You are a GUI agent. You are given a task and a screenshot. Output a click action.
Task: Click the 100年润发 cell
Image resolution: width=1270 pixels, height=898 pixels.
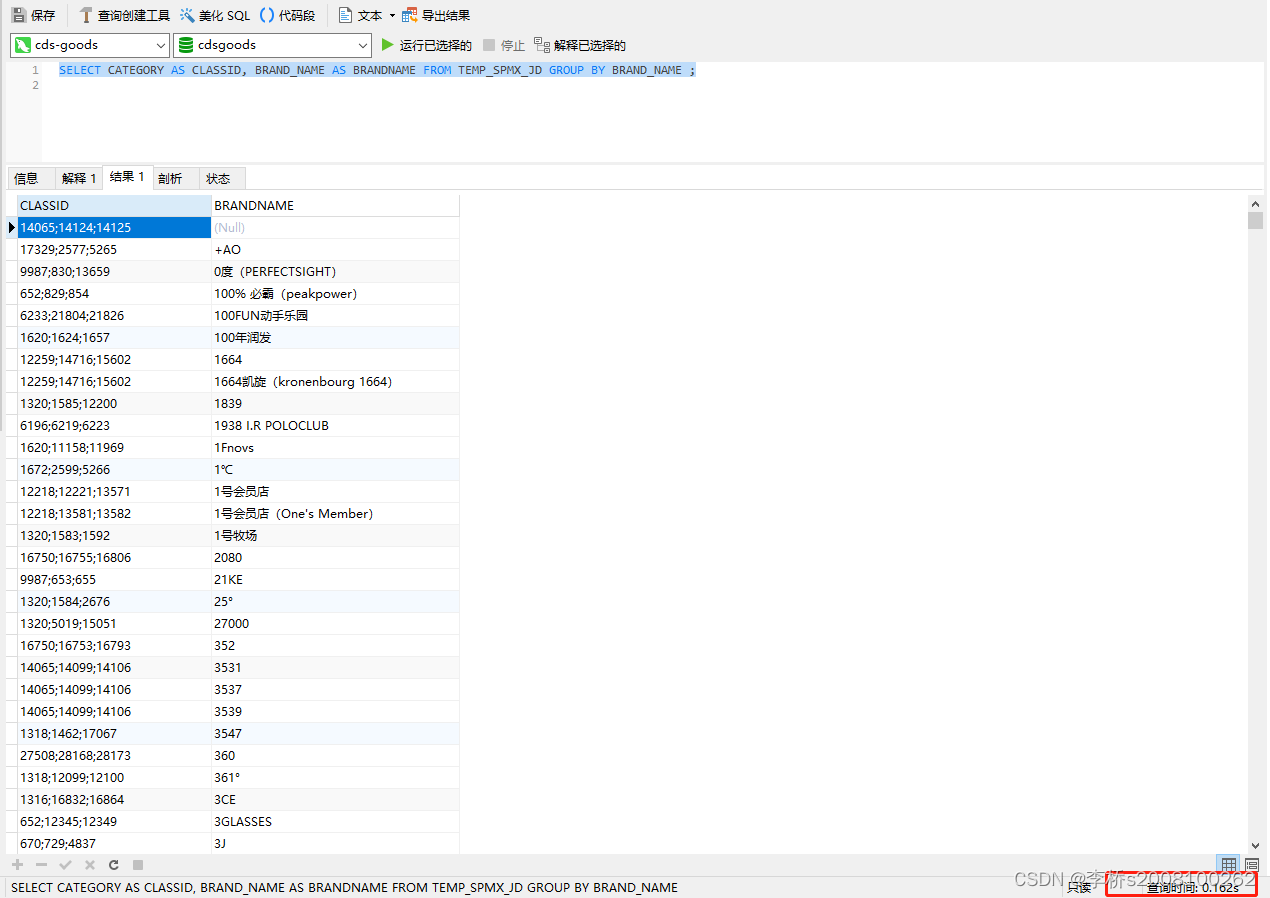pyautogui.click(x=335, y=337)
